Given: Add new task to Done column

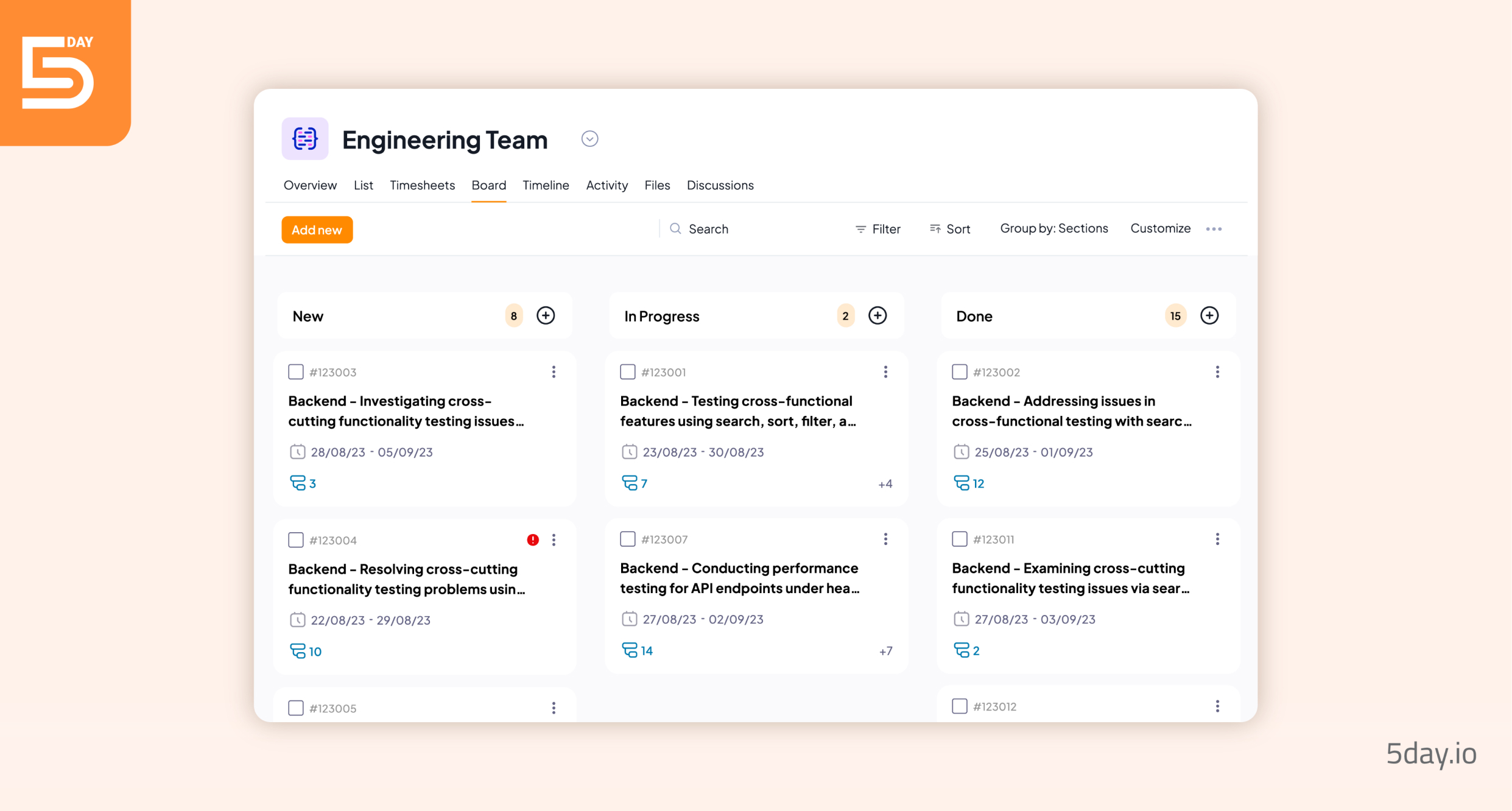Looking at the screenshot, I should click(x=1208, y=316).
